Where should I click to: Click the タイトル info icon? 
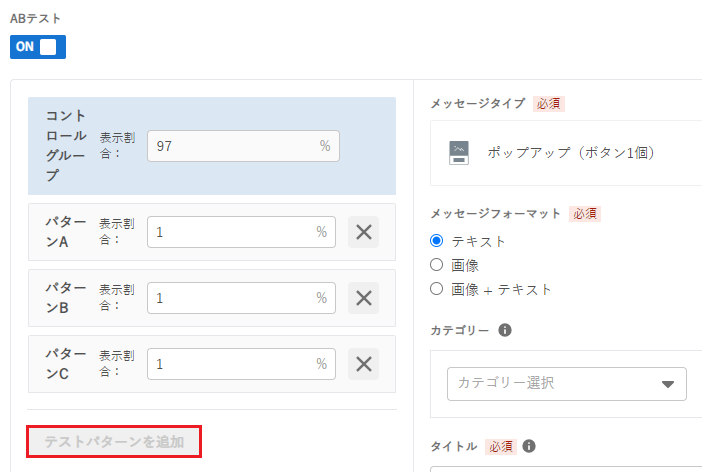point(529,446)
